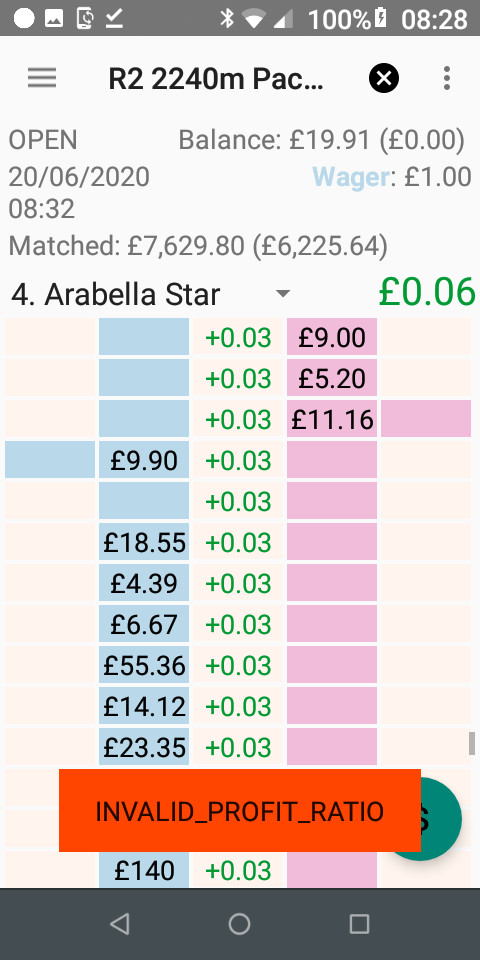
Task: Select the 4. Arabella Star runner name
Action: (116, 294)
